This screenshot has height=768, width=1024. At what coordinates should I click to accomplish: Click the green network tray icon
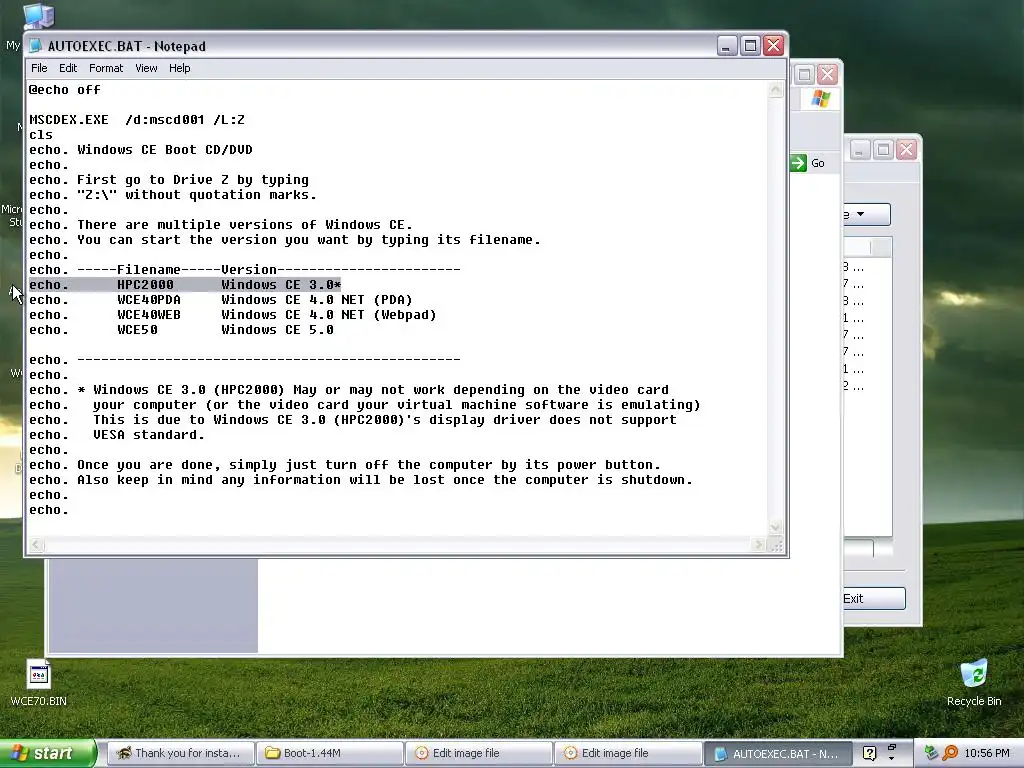pyautogui.click(x=932, y=754)
